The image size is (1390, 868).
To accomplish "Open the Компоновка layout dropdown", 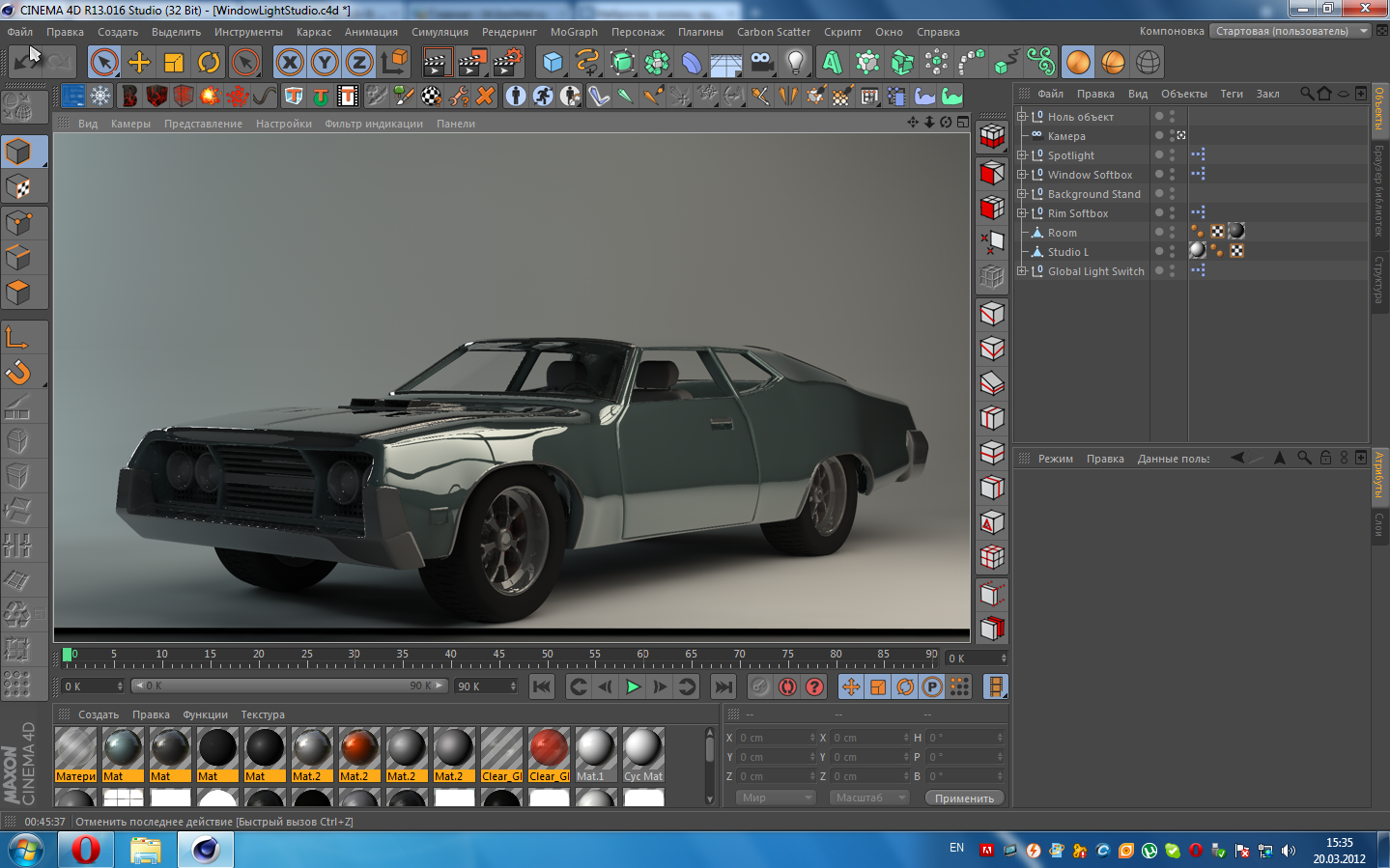I will point(1291,31).
